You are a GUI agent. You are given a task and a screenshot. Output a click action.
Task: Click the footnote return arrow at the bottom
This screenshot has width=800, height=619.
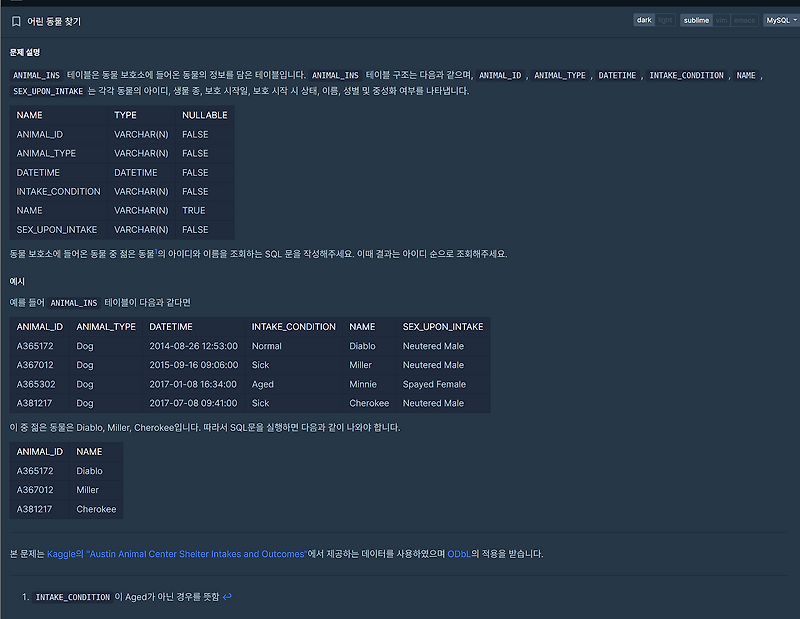point(225,597)
